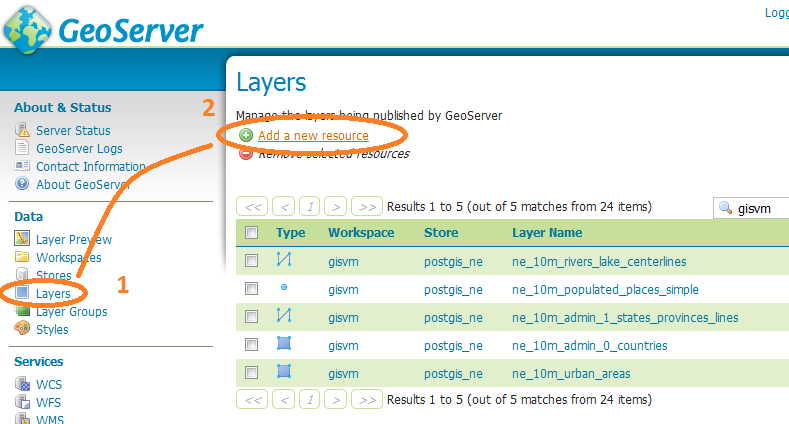Open ne_10m_urban_areas layer link
The image size is (789, 424).
571,374
